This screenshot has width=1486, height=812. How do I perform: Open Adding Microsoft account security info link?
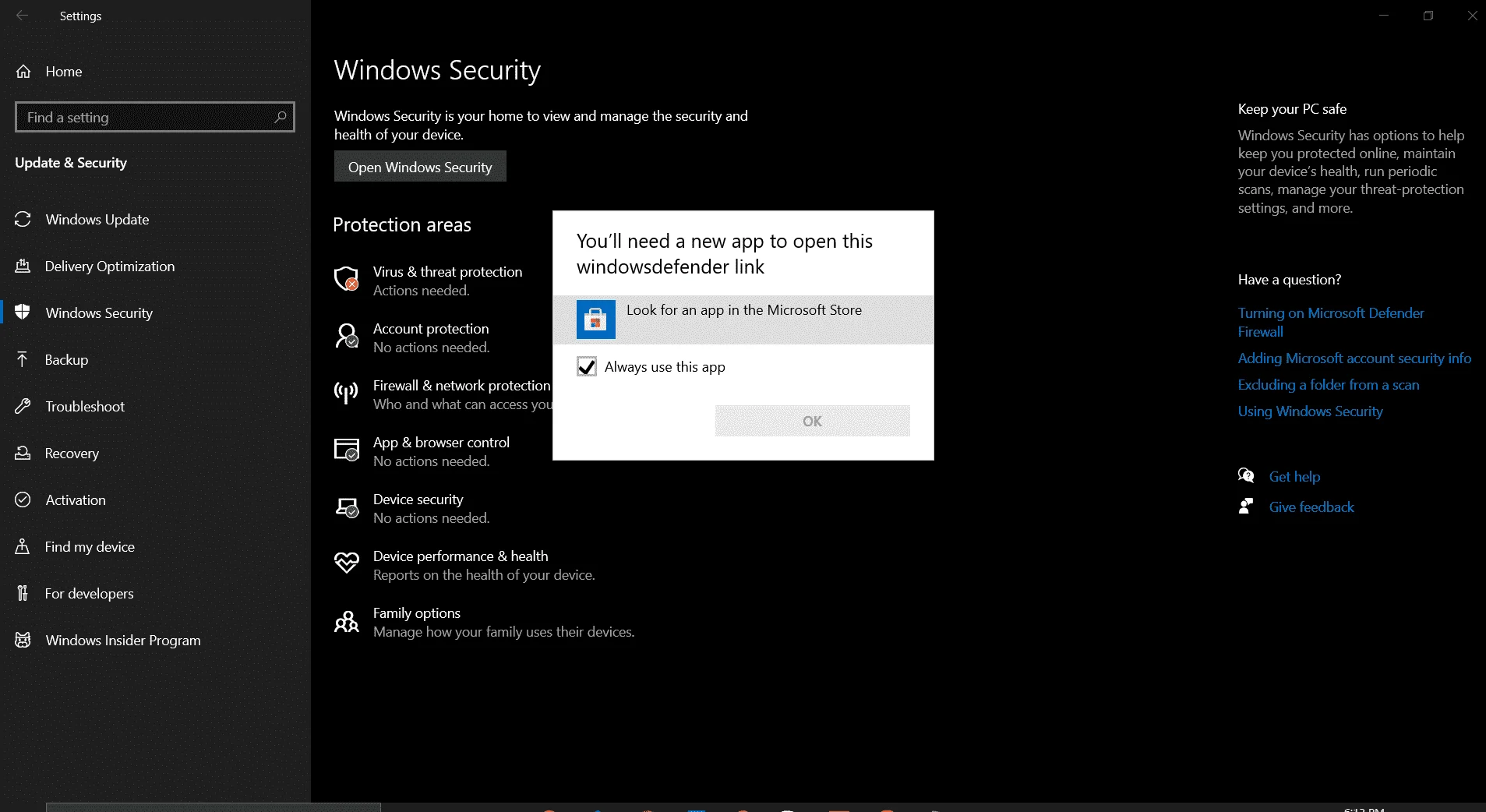[1354, 358]
